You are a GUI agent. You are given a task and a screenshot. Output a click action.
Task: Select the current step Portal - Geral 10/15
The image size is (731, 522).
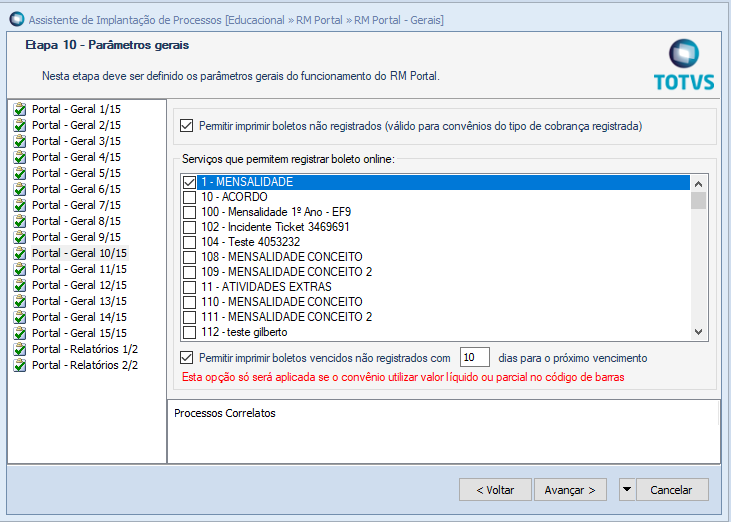(79, 253)
